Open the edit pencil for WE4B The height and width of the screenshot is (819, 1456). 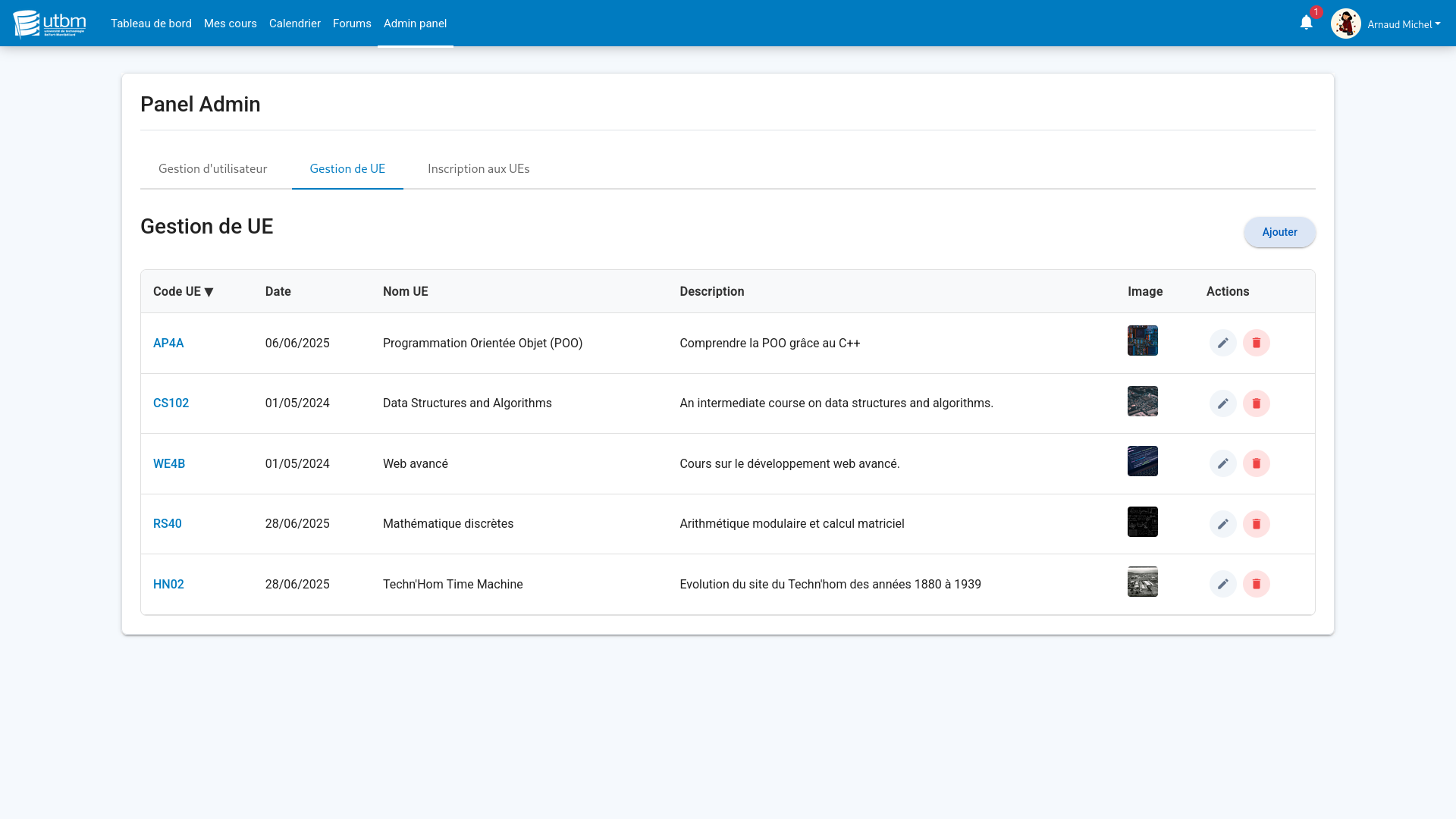(1222, 463)
